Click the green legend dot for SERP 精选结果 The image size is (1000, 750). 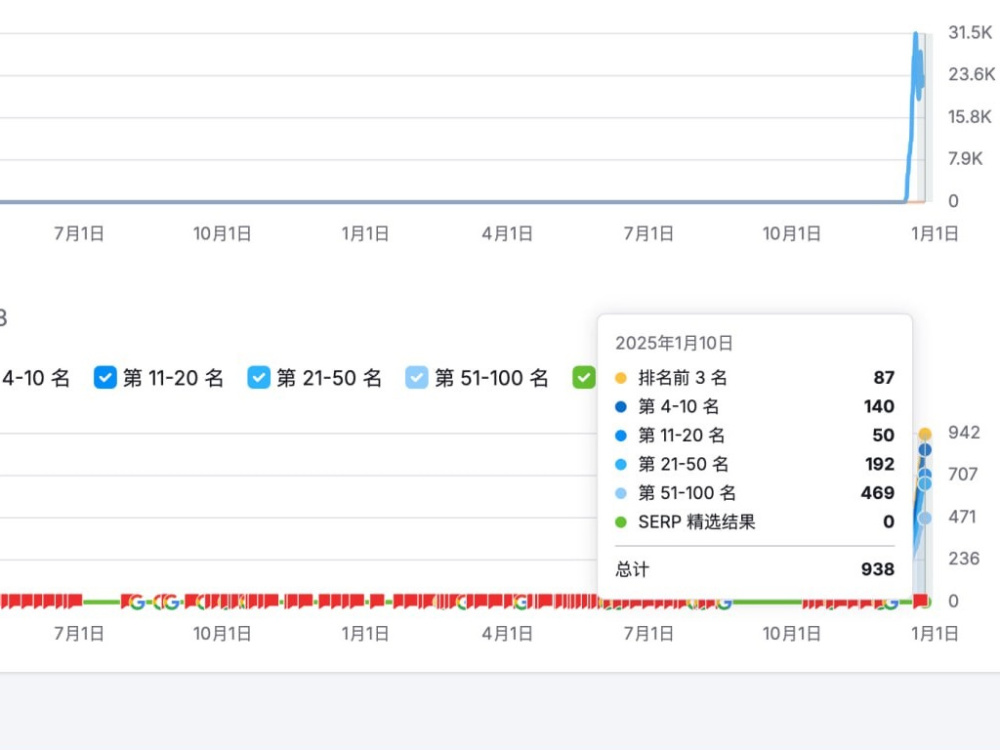(621, 522)
